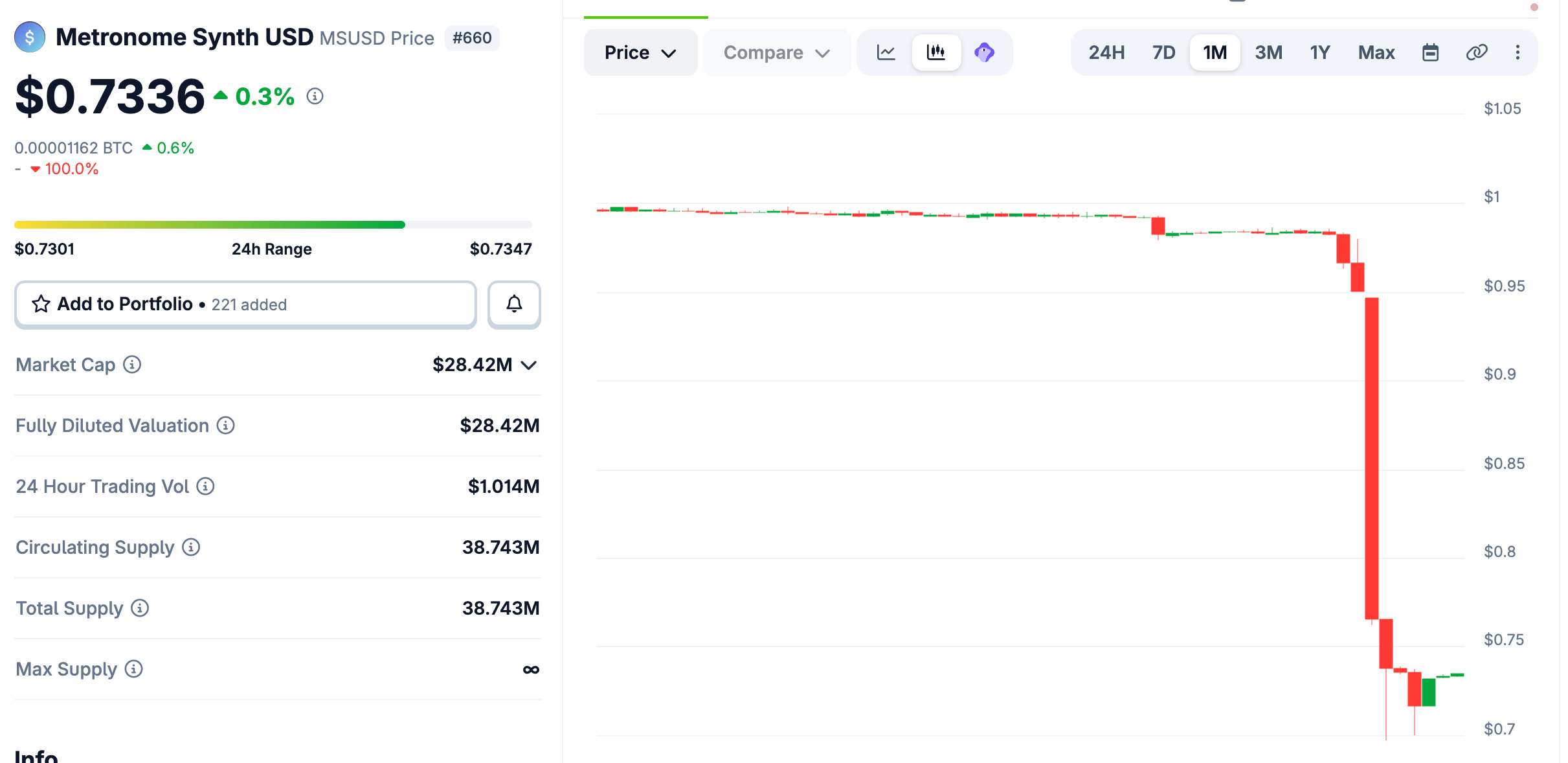This screenshot has width=1568, height=763.
Task: Click the 0.00001162 BTC price value
Action: click(x=74, y=148)
